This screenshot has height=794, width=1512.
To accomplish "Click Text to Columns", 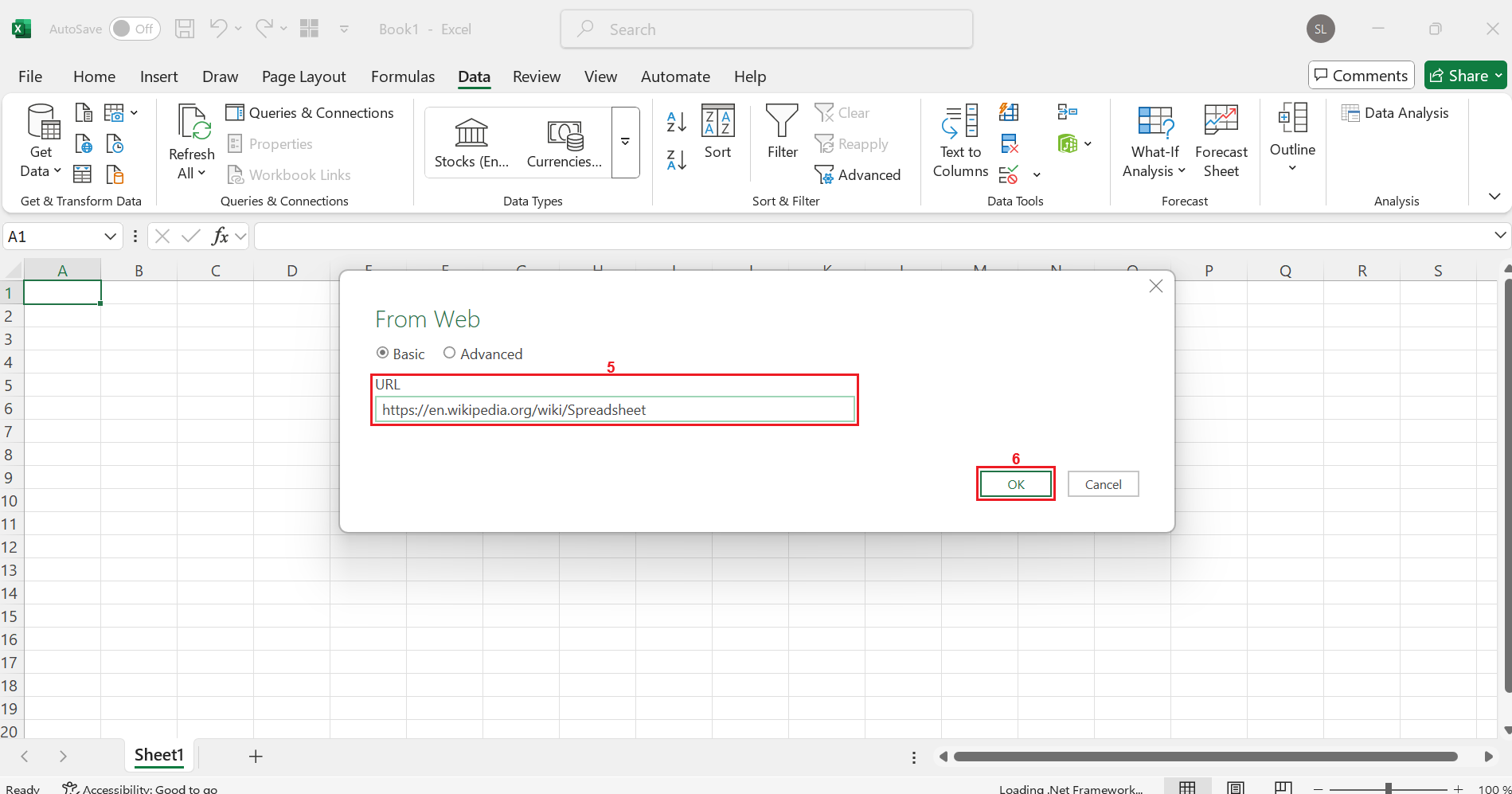I will click(x=960, y=141).
